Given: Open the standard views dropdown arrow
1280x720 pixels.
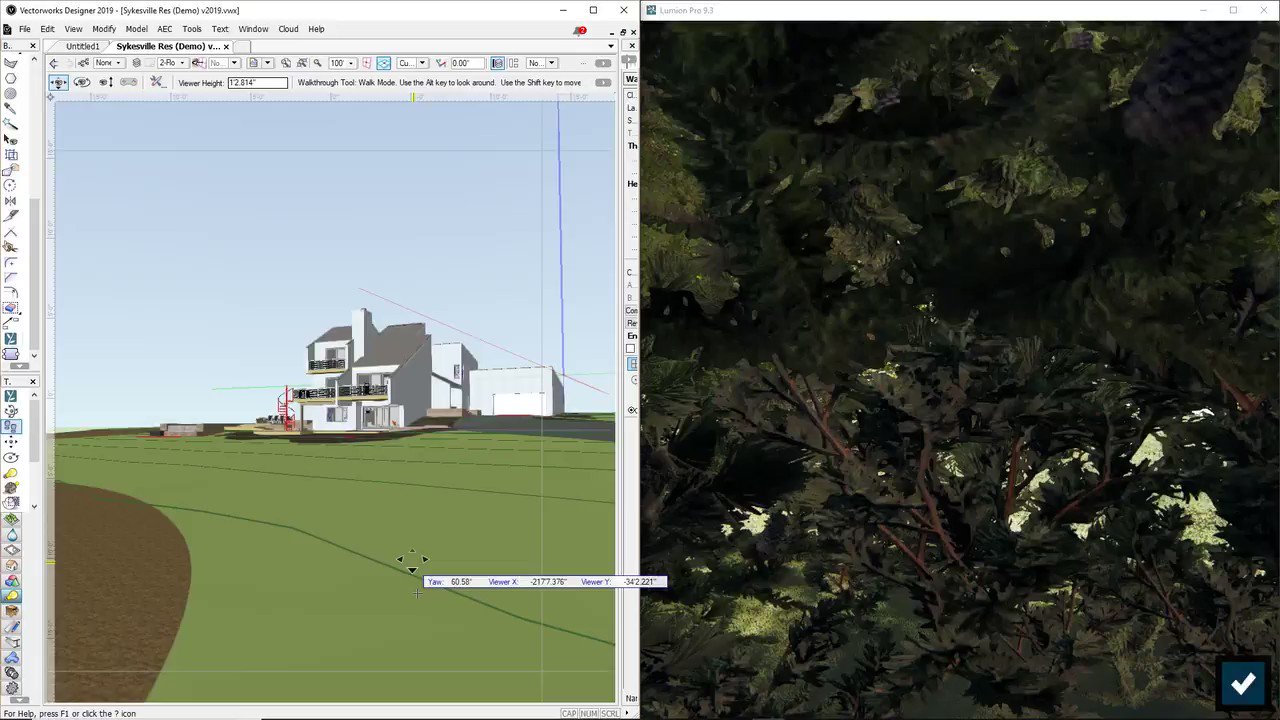Looking at the screenshot, I should pyautogui.click(x=268, y=63).
